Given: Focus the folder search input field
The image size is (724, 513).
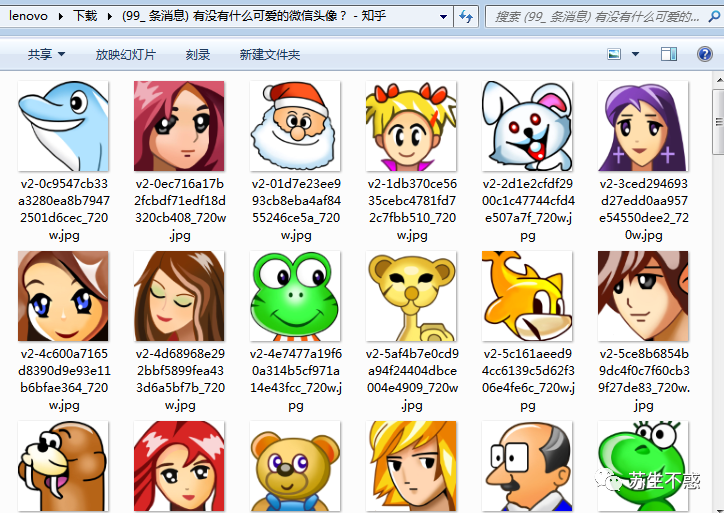Looking at the screenshot, I should tap(598, 17).
